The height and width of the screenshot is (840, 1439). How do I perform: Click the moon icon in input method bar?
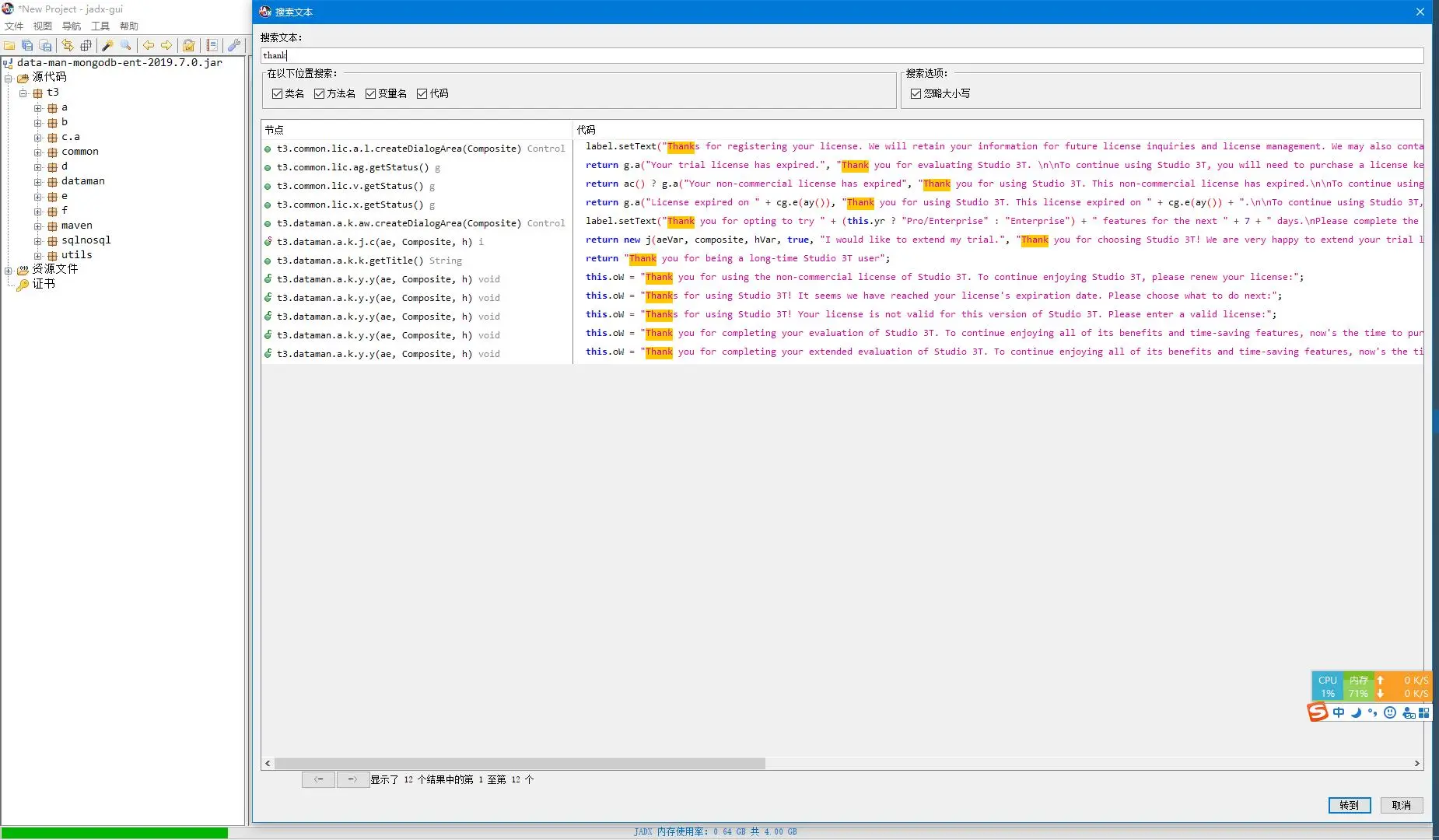[1356, 712]
